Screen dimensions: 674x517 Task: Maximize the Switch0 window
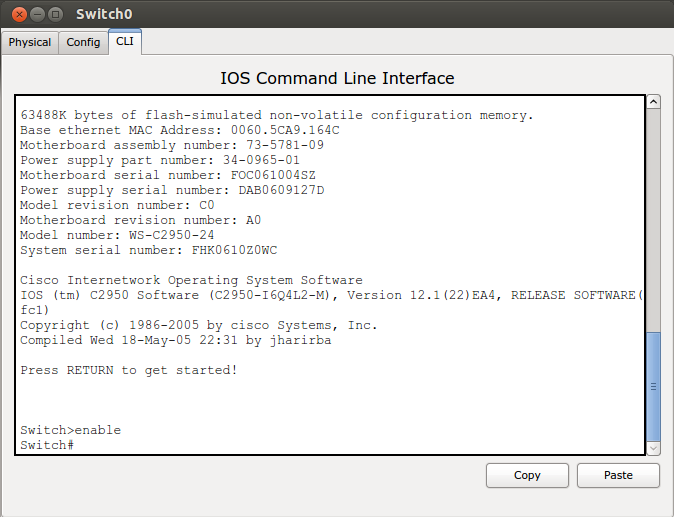pyautogui.click(x=54, y=15)
